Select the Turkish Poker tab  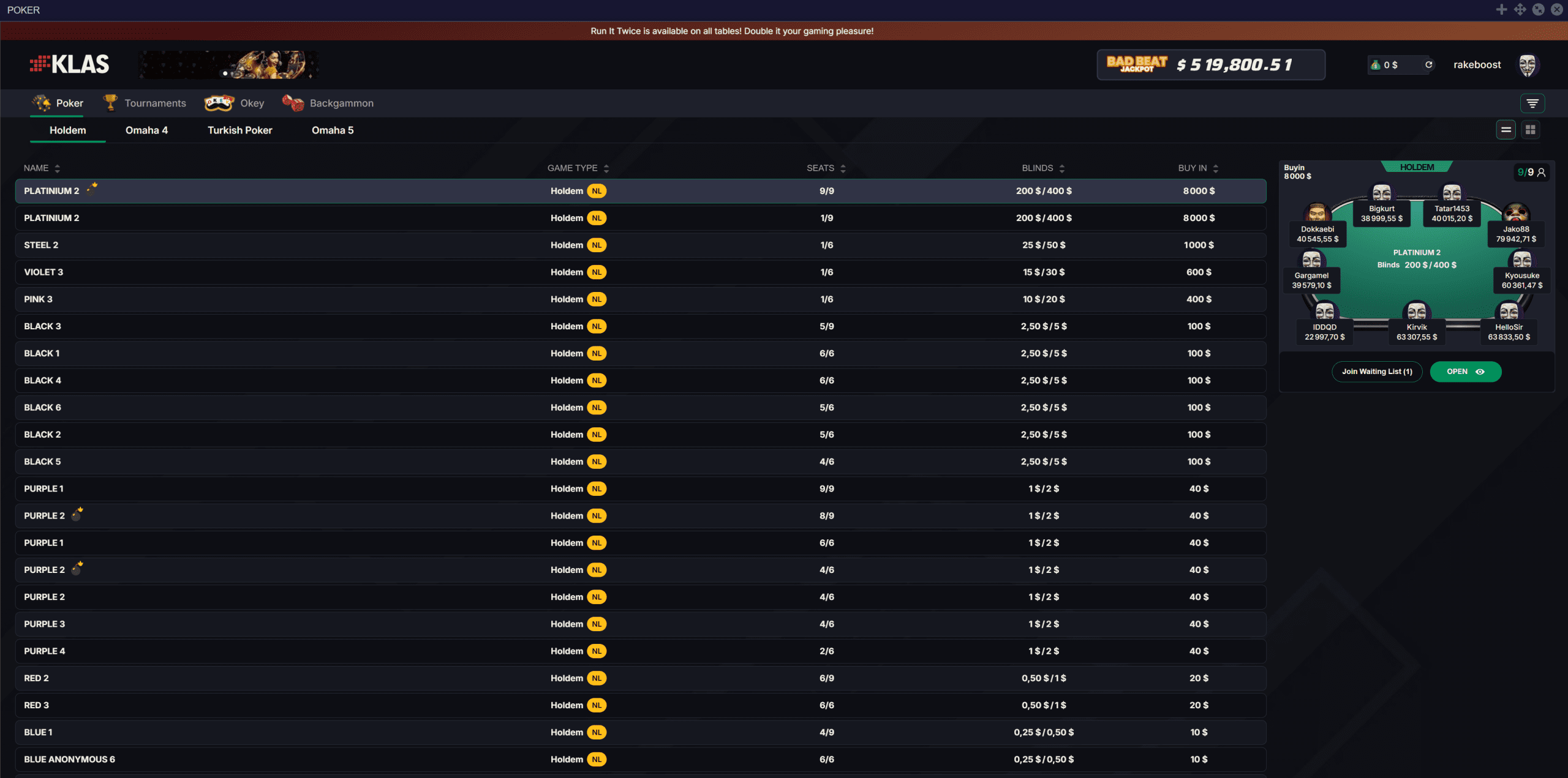[239, 130]
